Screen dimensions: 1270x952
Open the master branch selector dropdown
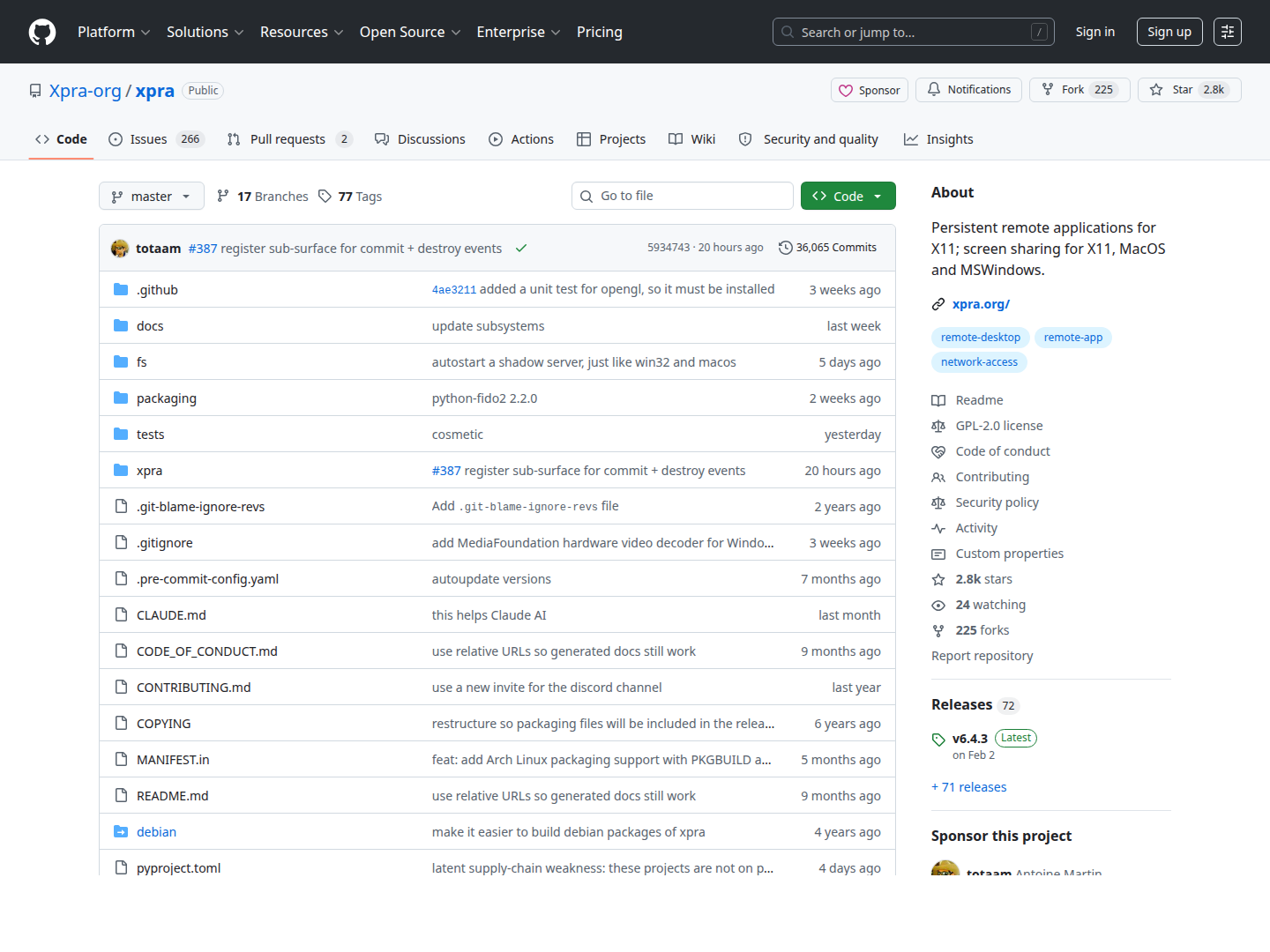click(152, 197)
